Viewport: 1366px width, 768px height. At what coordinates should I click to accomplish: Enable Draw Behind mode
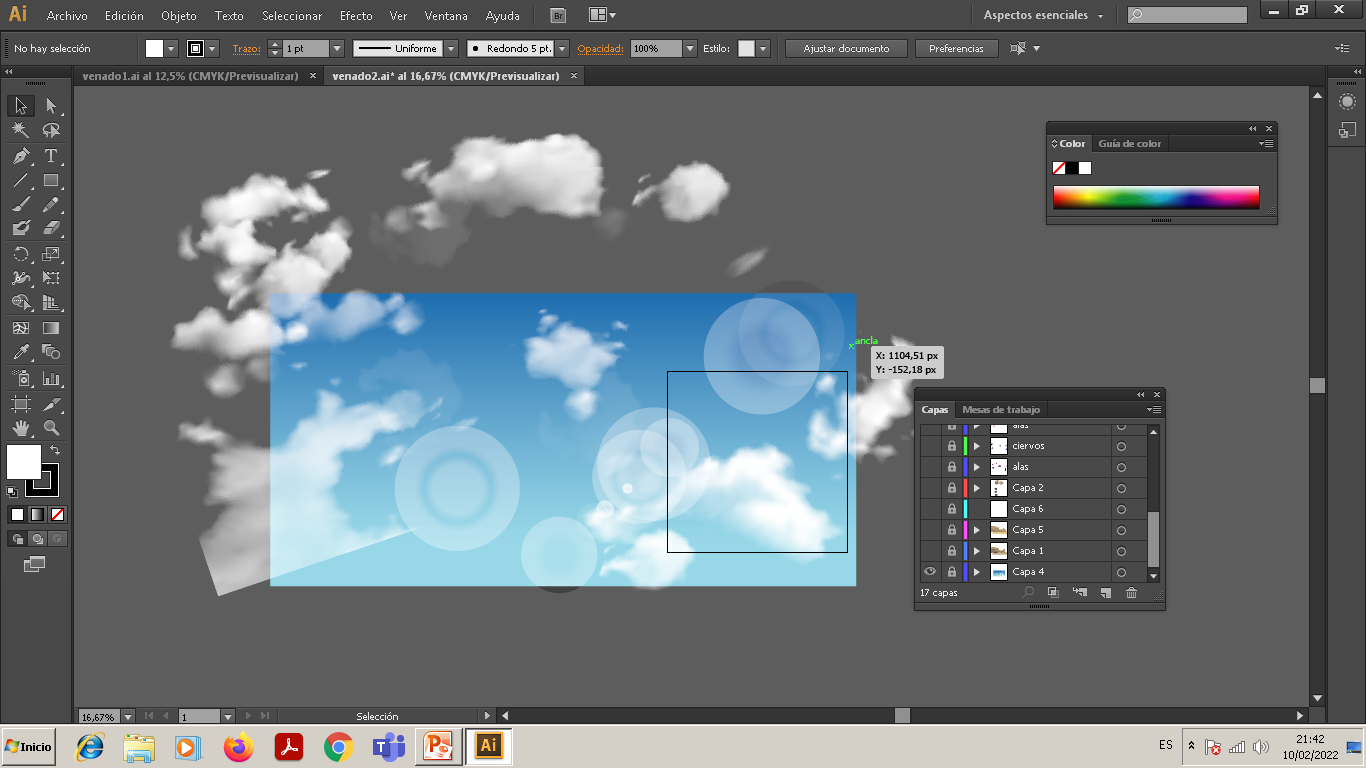37,539
